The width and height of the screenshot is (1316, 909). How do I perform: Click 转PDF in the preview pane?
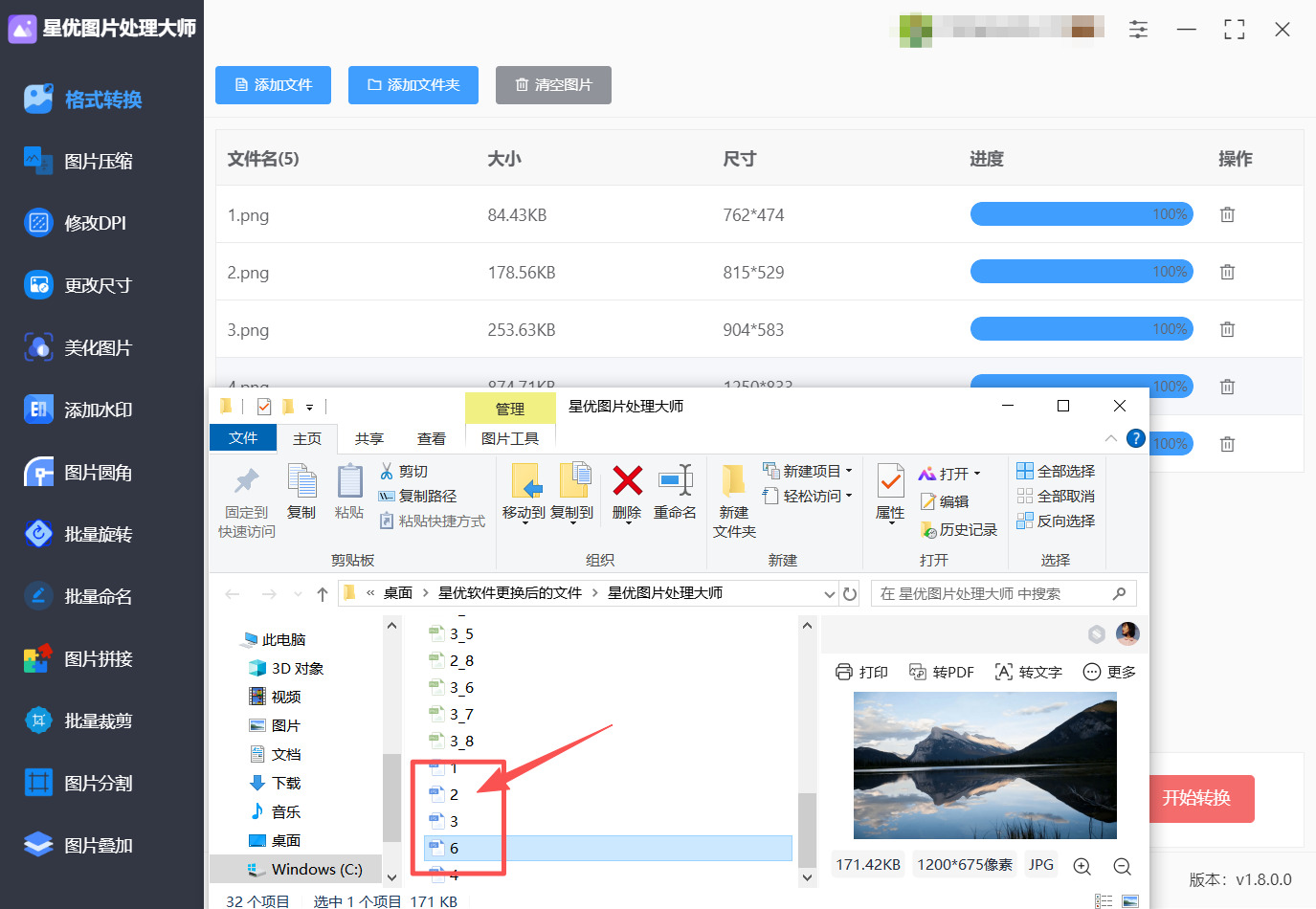click(941, 673)
